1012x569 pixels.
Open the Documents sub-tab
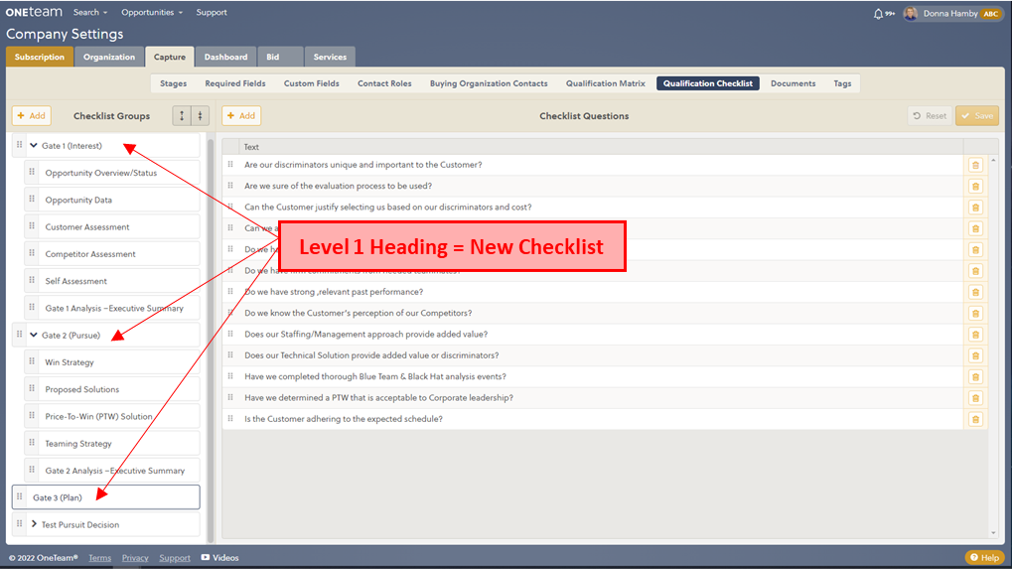793,83
